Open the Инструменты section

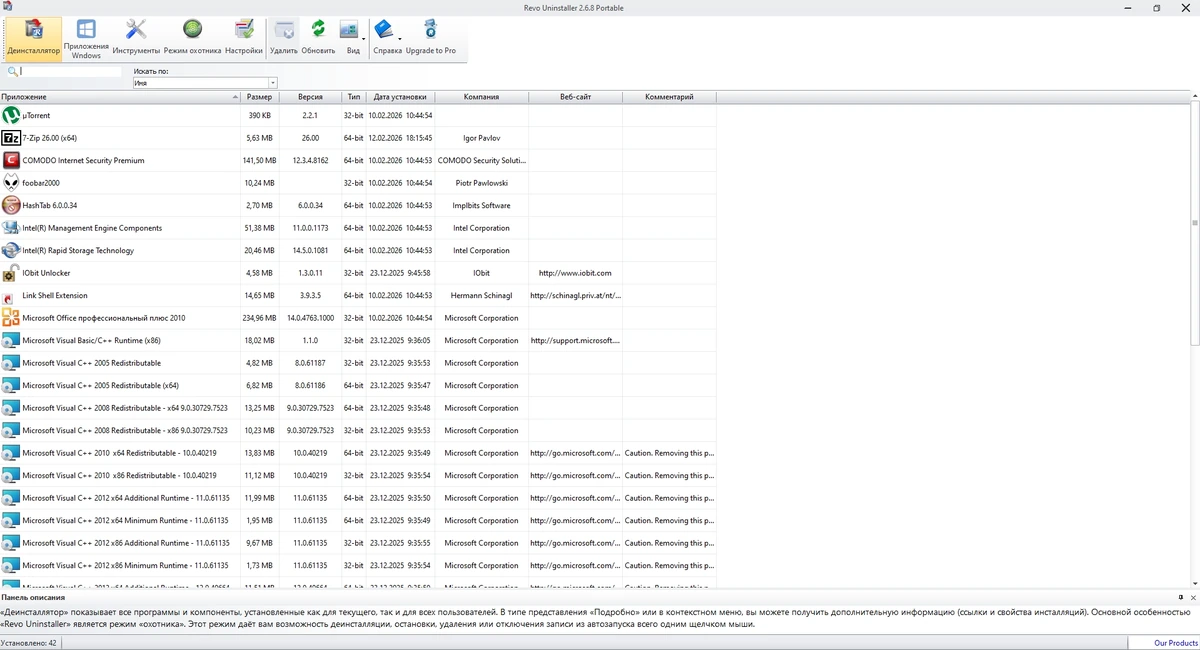[136, 38]
